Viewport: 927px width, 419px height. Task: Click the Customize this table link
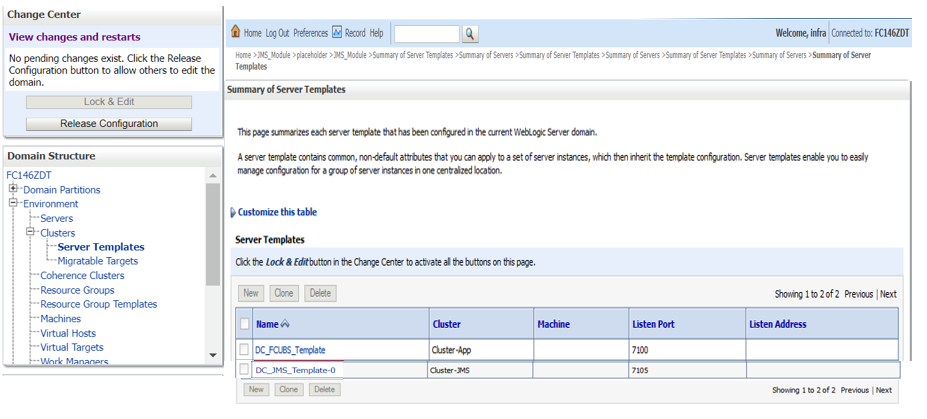(277, 212)
